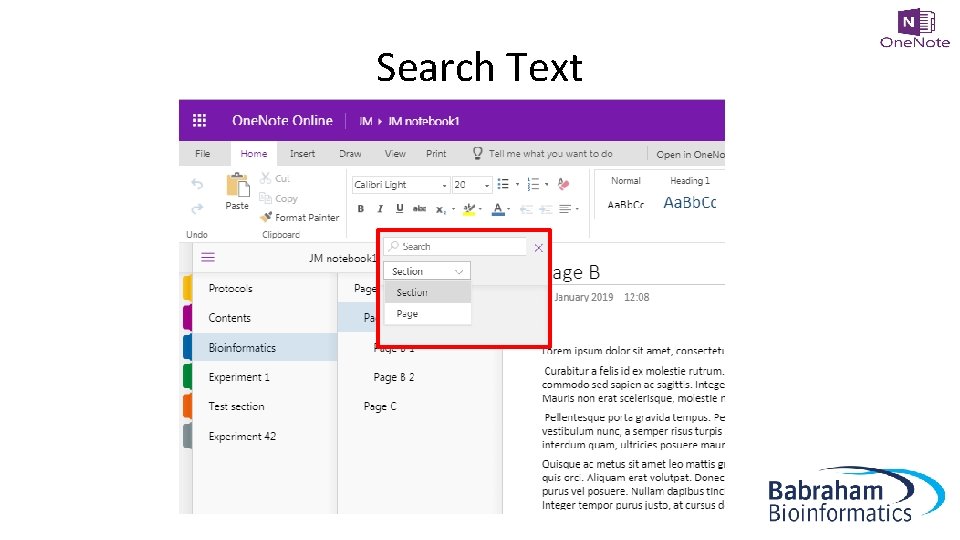Click the search magnifier icon
This screenshot has width=960, height=540.
click(394, 246)
